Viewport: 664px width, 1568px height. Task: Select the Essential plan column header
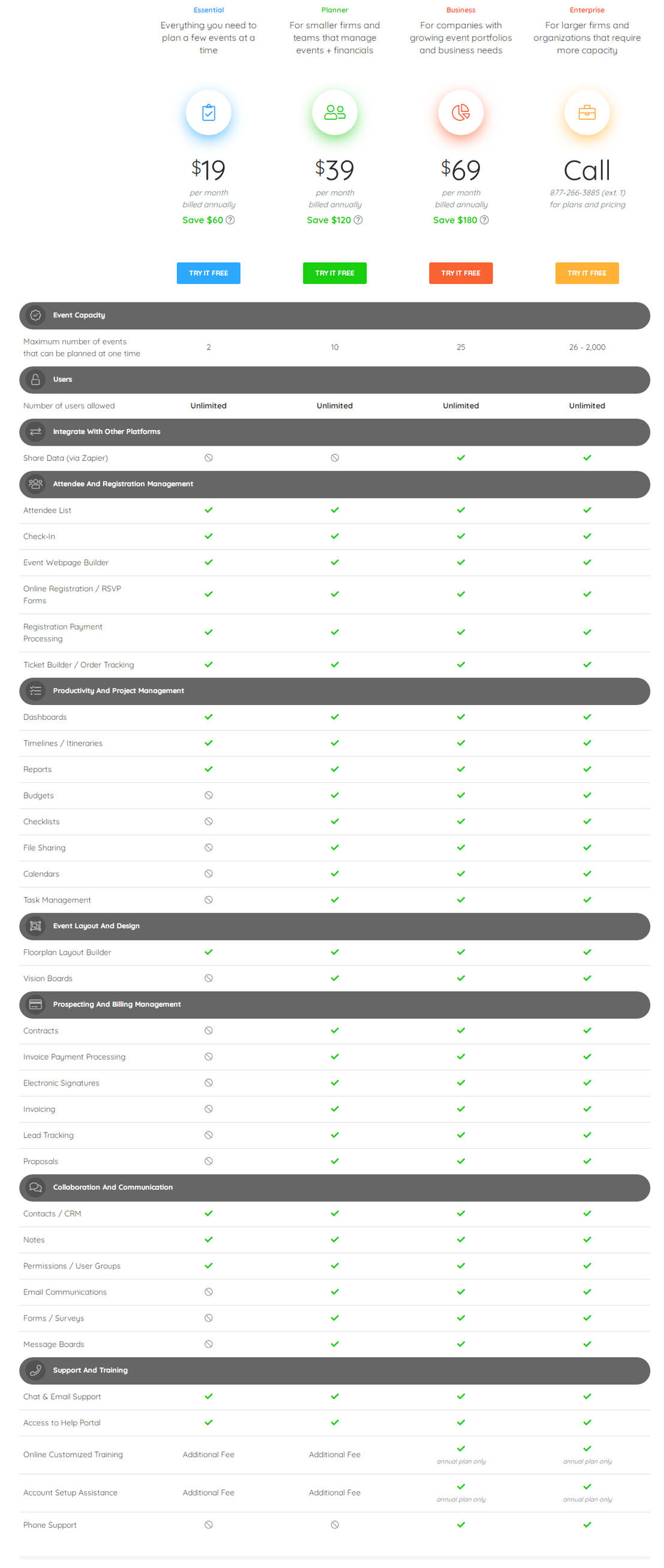209,10
